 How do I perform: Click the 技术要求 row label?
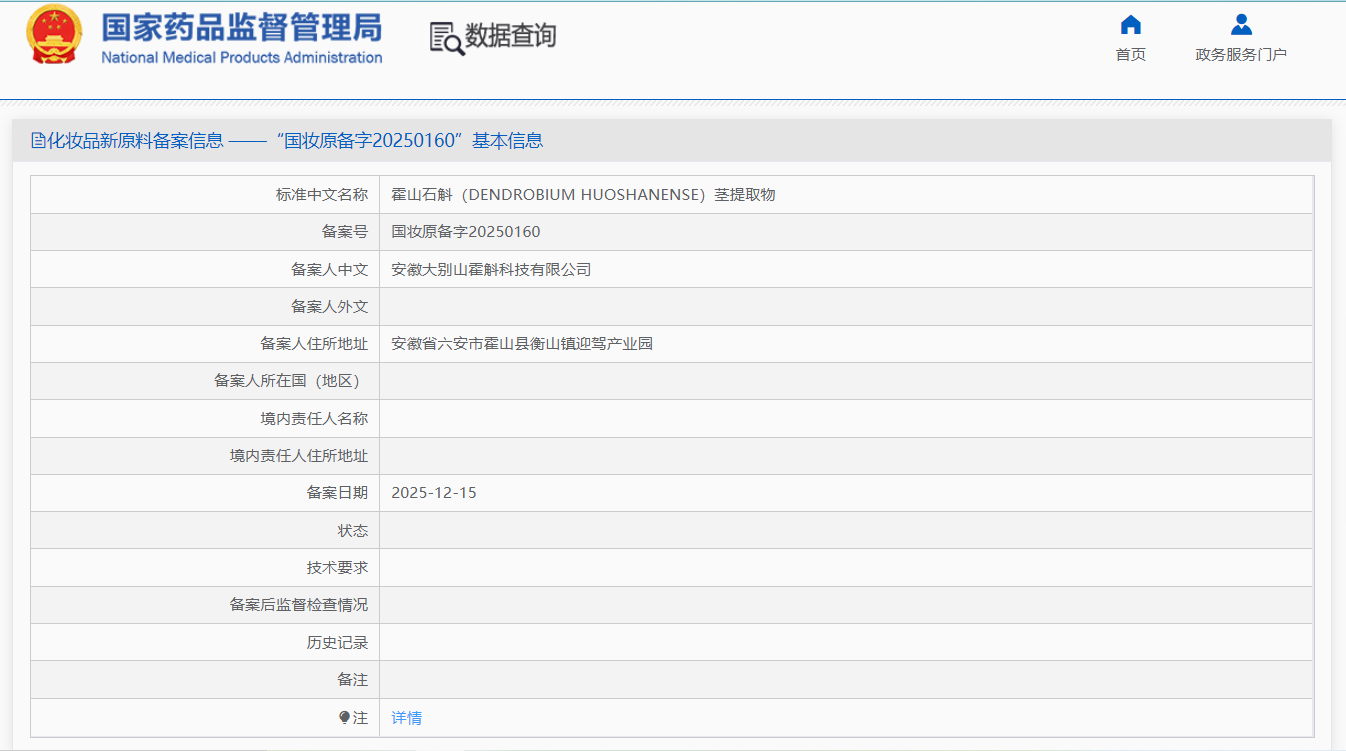[x=337, y=568]
